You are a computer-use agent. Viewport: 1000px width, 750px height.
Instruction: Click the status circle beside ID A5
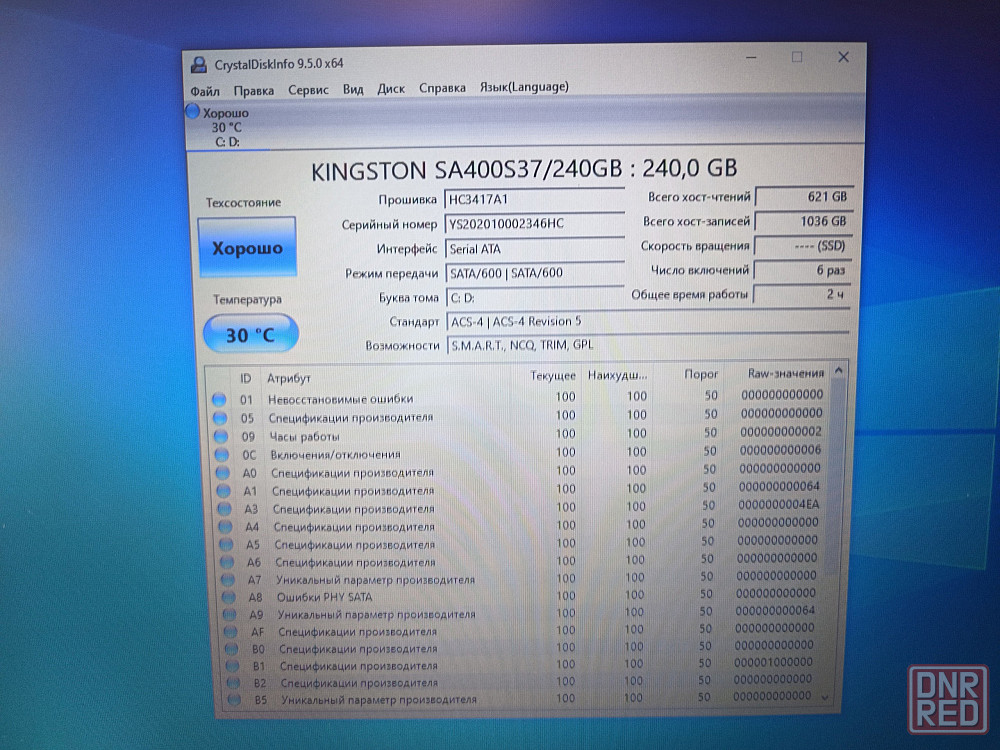pos(226,545)
